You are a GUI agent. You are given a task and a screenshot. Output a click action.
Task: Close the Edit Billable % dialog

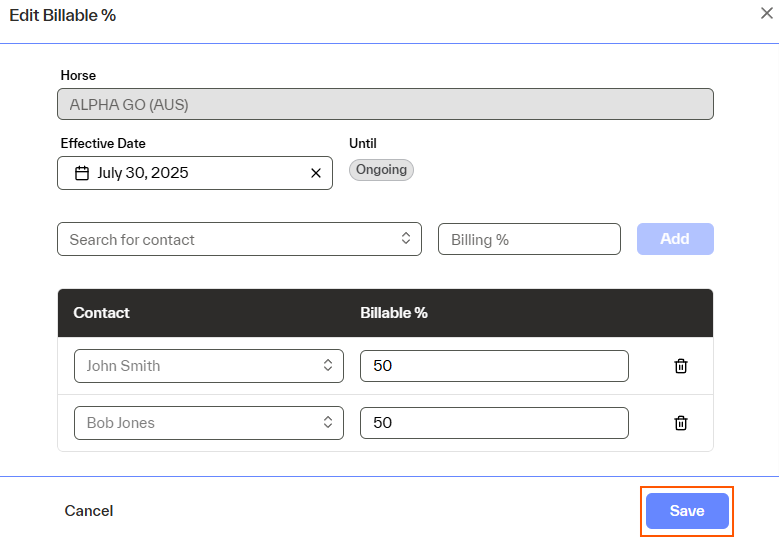click(766, 13)
